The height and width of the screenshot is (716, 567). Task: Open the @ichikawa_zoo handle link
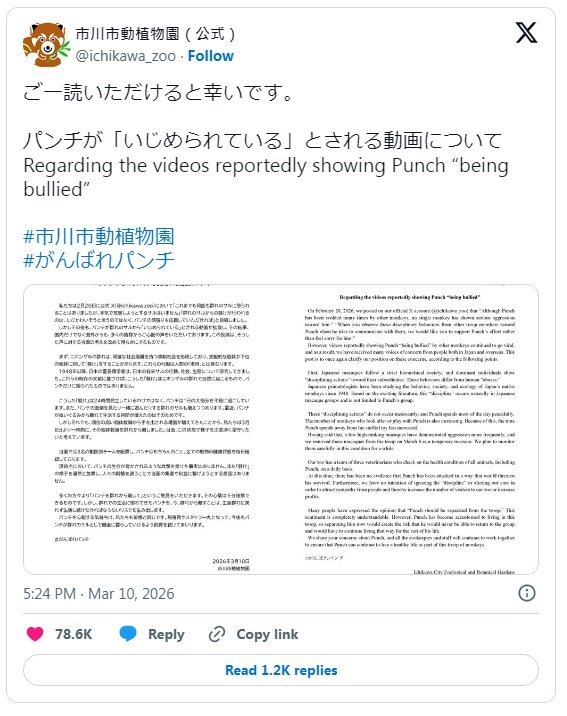126,56
